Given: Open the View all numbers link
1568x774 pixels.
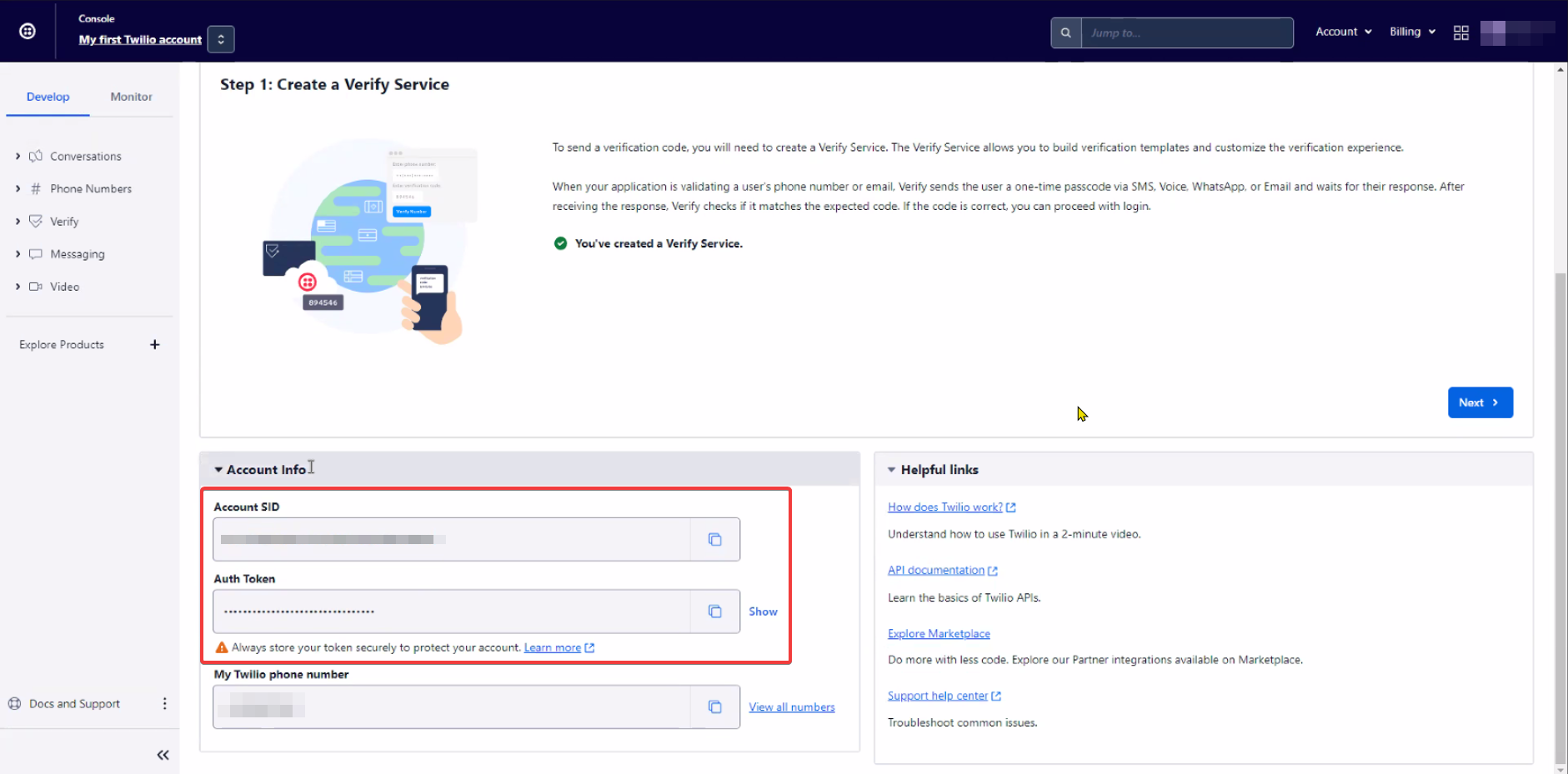Looking at the screenshot, I should click(x=791, y=707).
